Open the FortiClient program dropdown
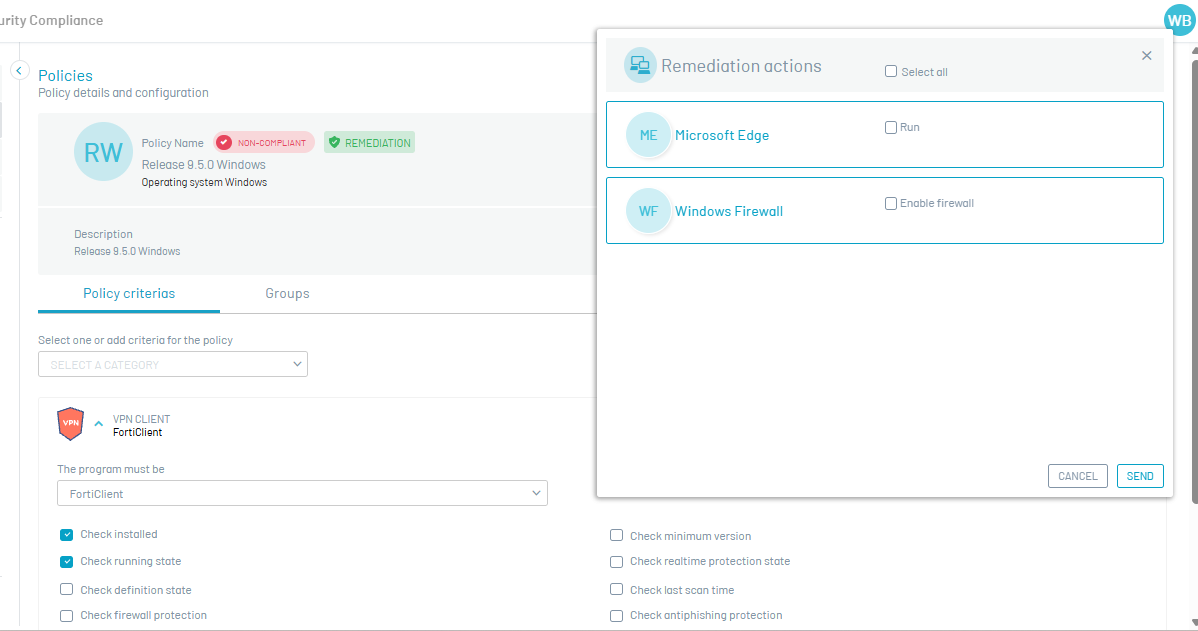 click(302, 493)
